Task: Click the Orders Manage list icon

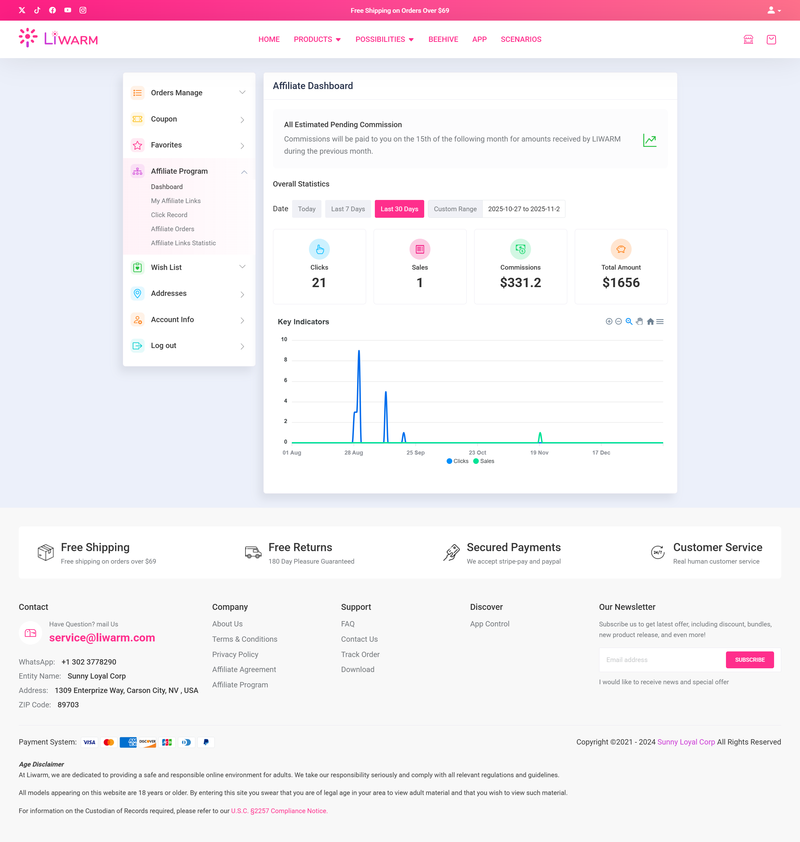Action: 137,93
